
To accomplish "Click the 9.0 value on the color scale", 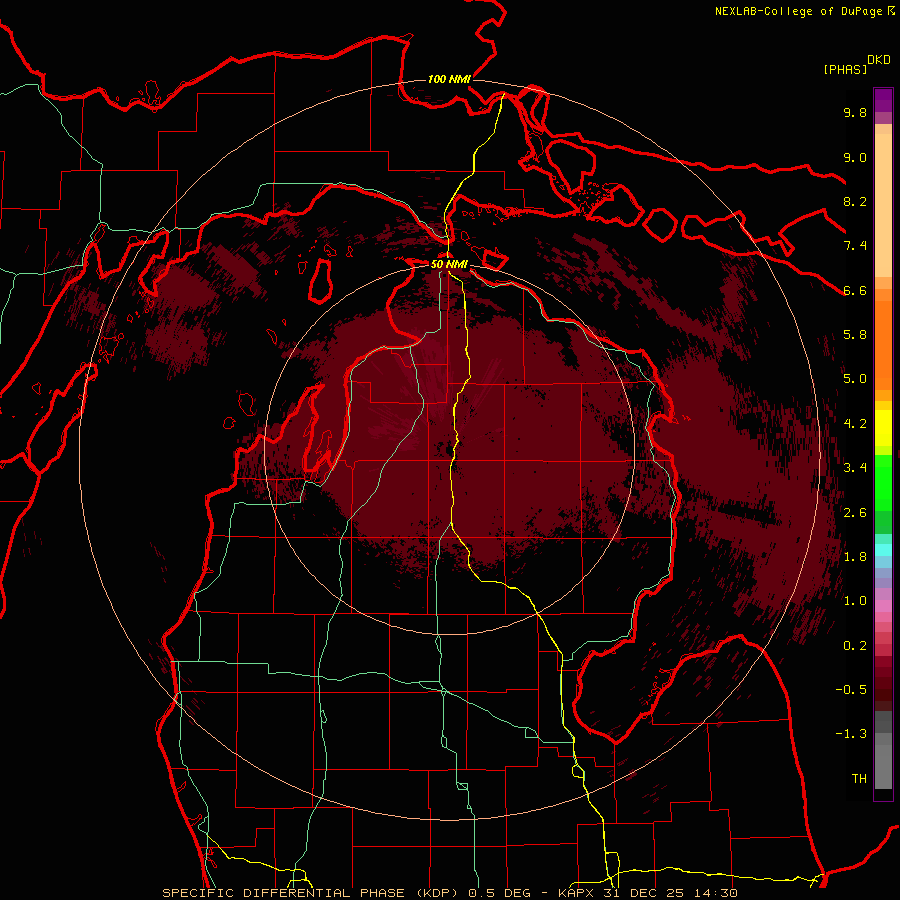I will pos(855,158).
